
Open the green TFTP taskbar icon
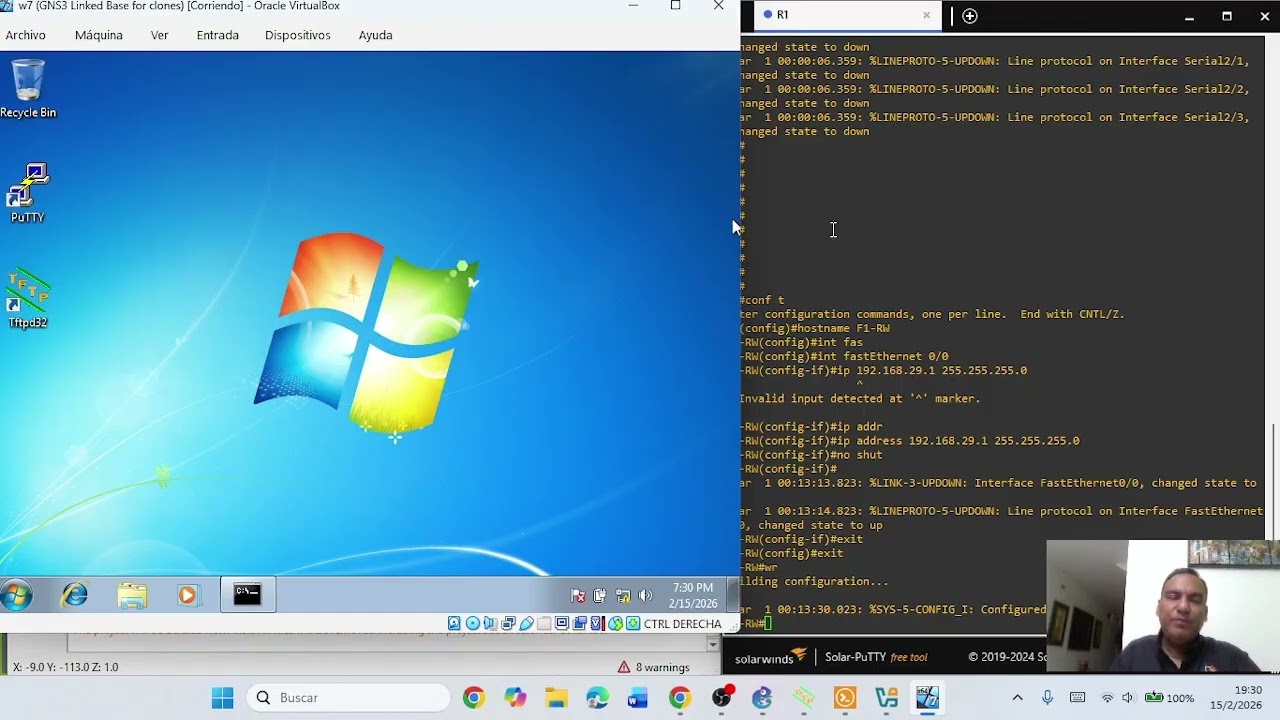click(804, 697)
